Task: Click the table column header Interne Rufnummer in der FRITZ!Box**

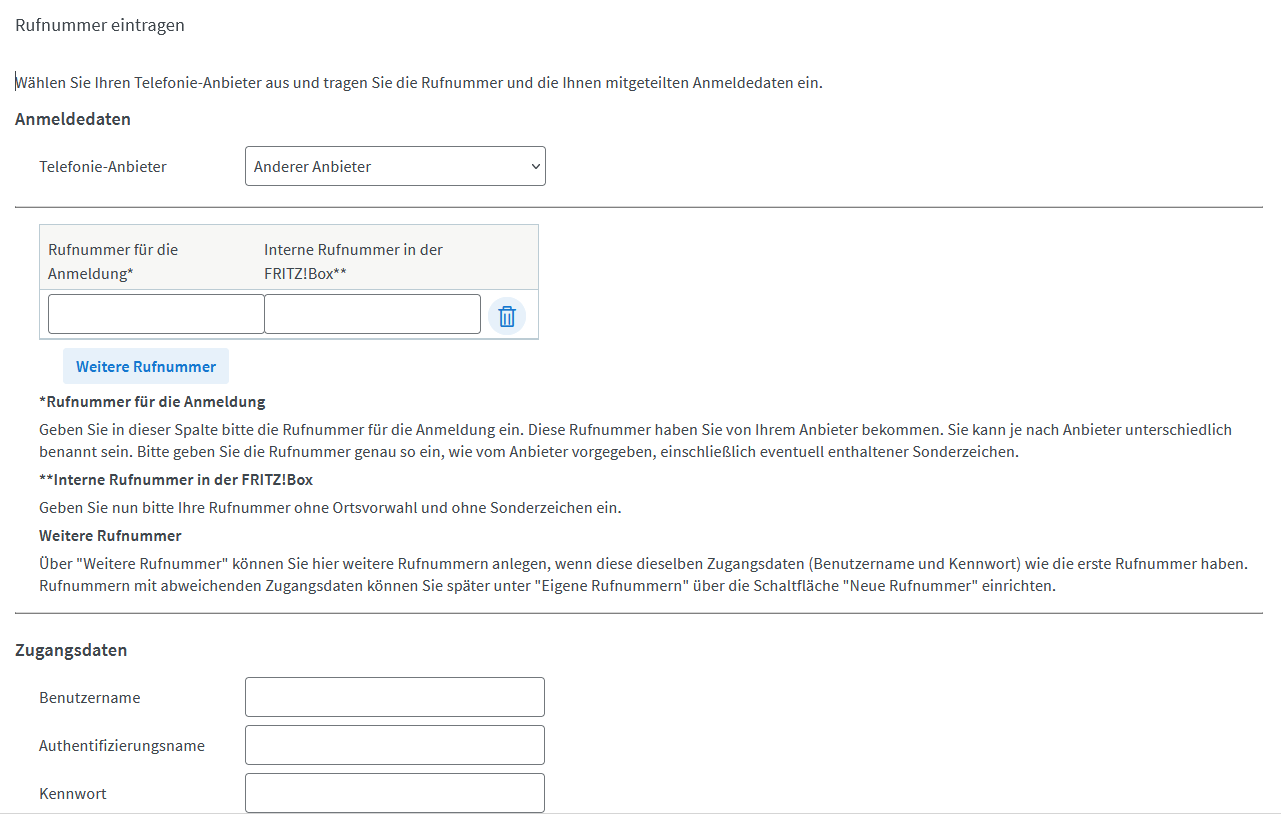Action: tap(353, 261)
